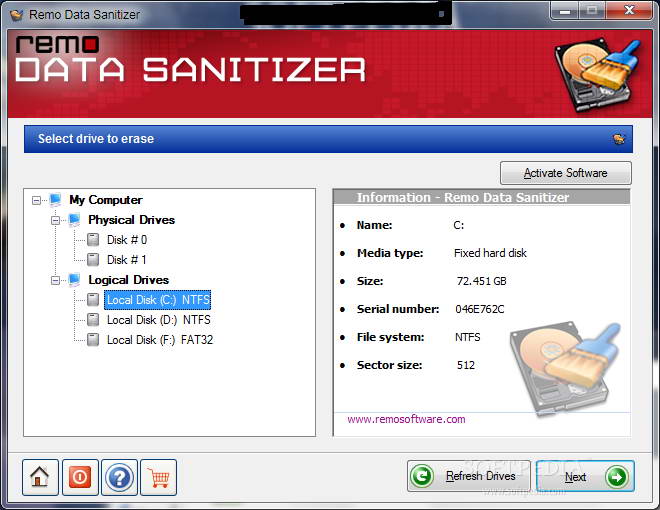Click the drive icon beside Local Disk (C:)

point(93,300)
